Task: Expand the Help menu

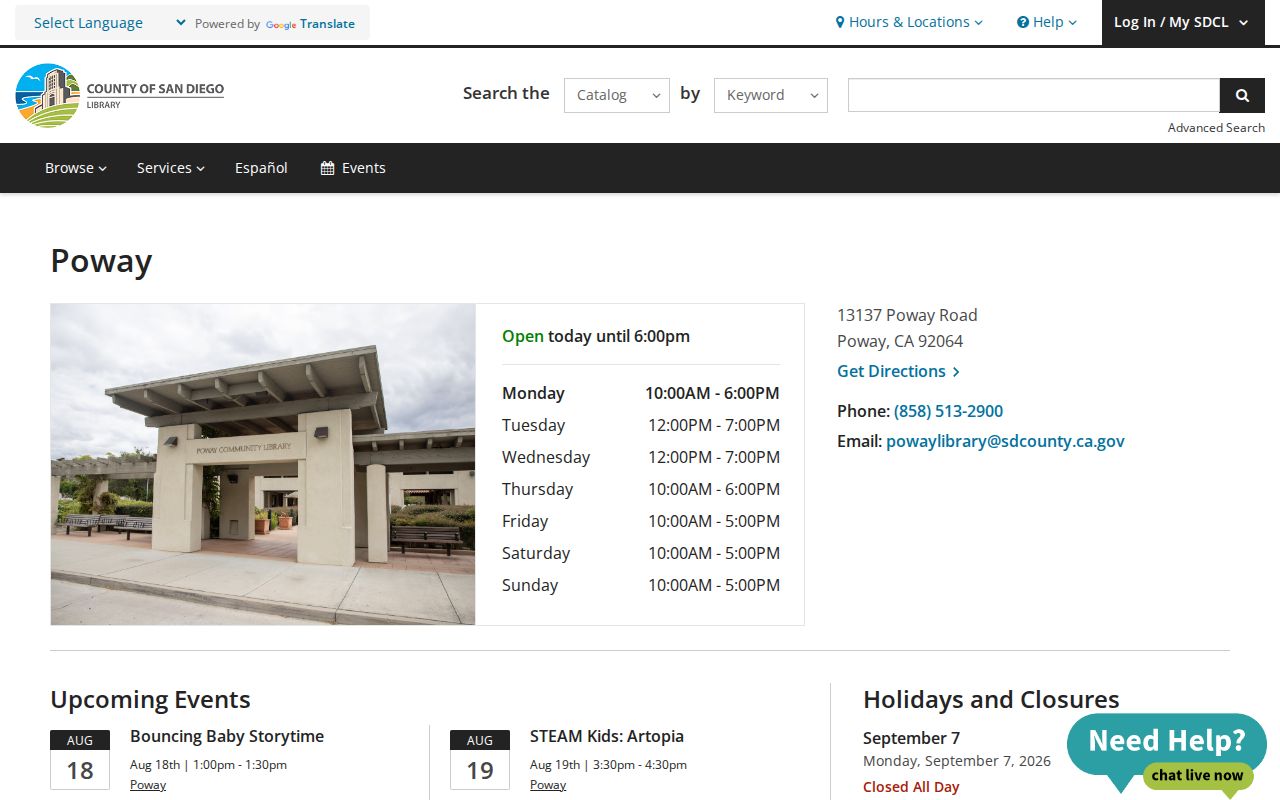Action: [x=1047, y=22]
